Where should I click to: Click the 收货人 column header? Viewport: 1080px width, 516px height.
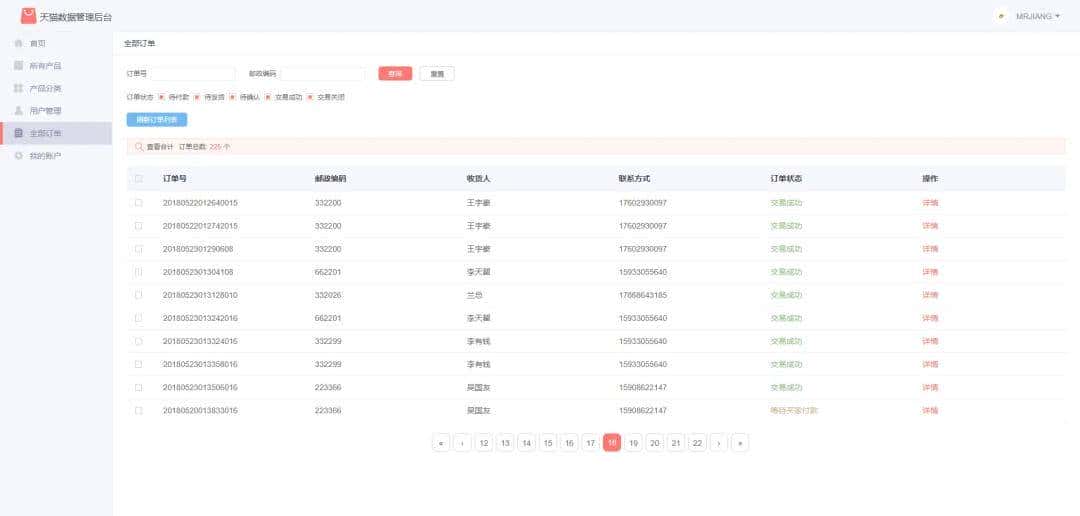(x=478, y=178)
